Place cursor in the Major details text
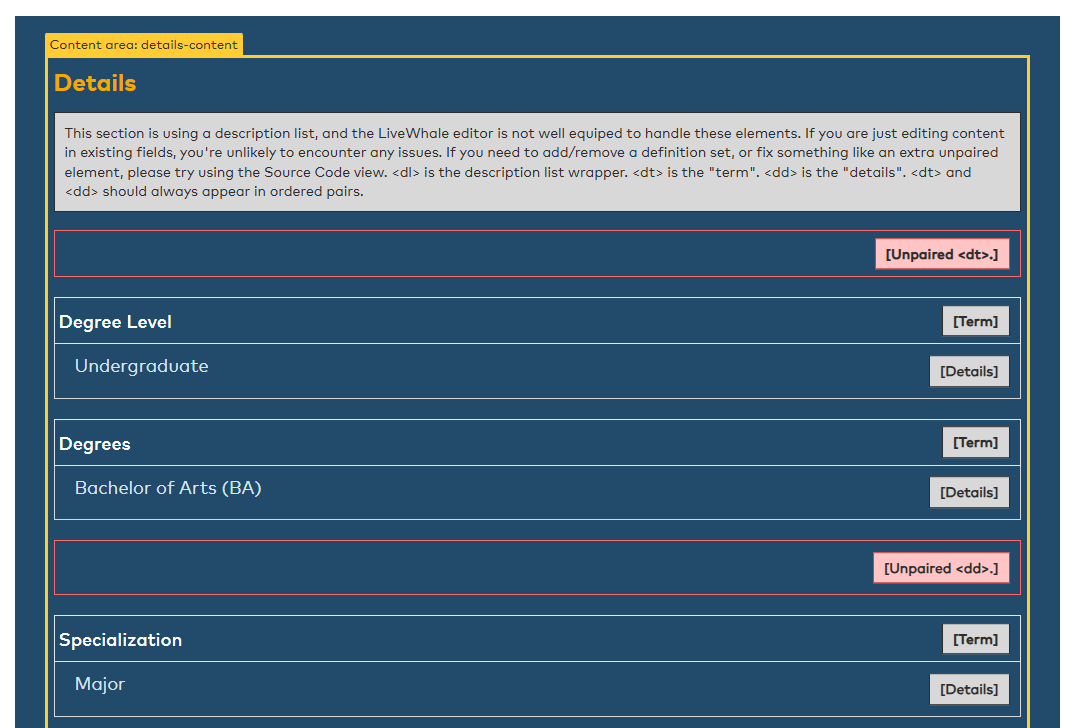1076x728 pixels. 100,684
